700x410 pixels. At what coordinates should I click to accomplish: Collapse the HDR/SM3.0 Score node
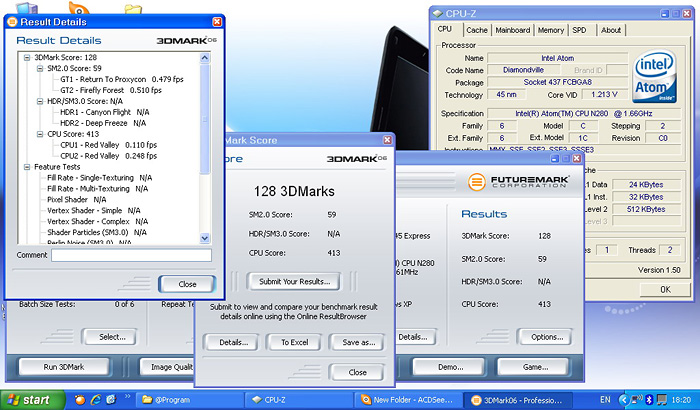pos(40,101)
